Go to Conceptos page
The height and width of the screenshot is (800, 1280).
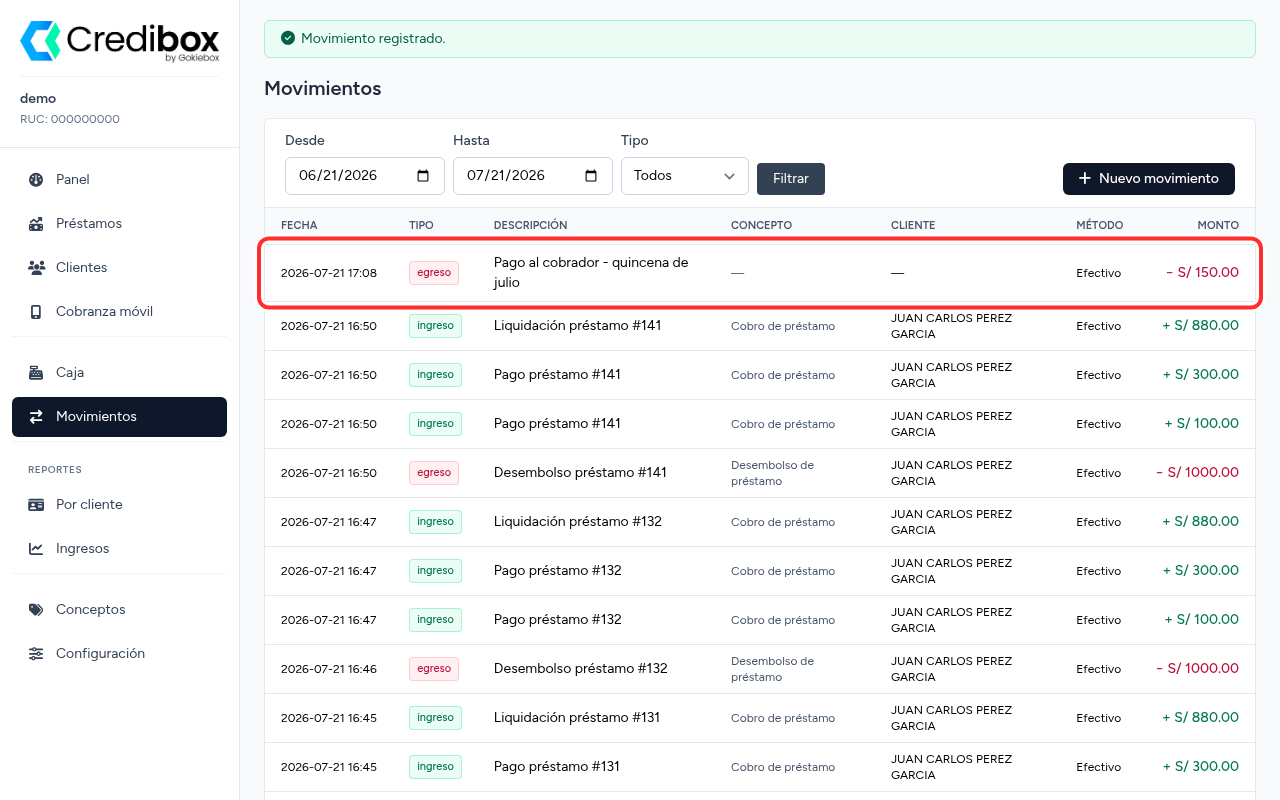(x=119, y=610)
